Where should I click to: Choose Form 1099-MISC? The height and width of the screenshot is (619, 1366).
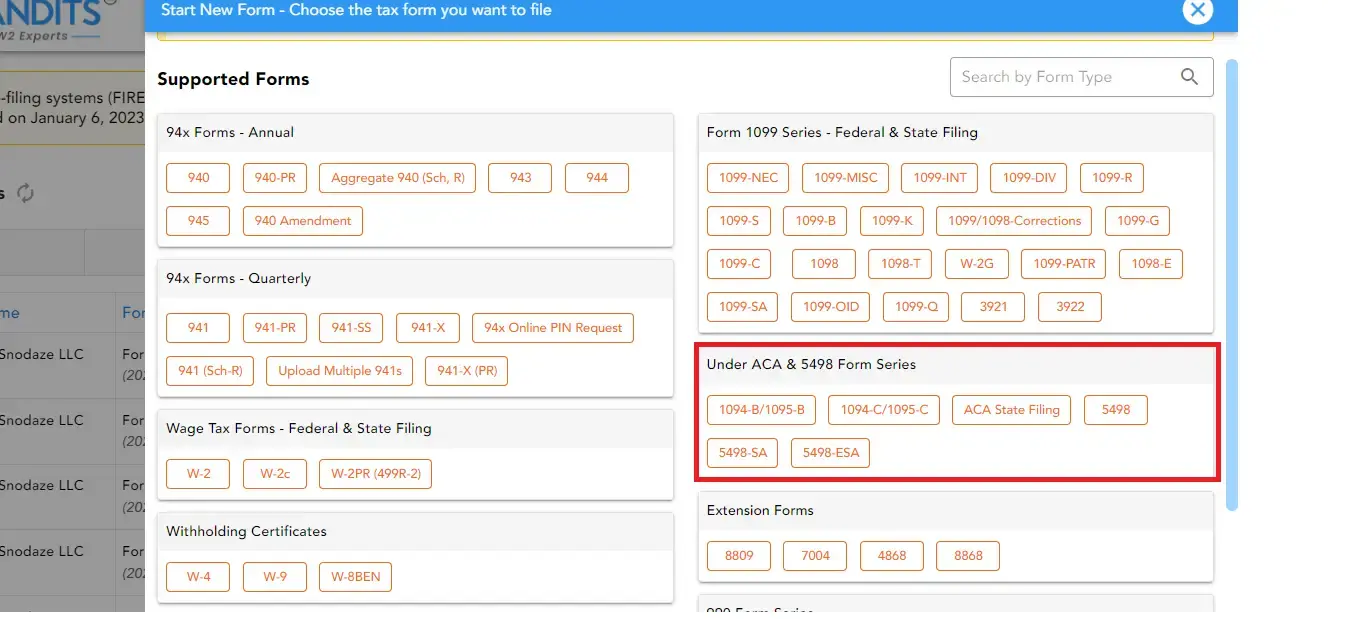pyautogui.click(x=846, y=178)
